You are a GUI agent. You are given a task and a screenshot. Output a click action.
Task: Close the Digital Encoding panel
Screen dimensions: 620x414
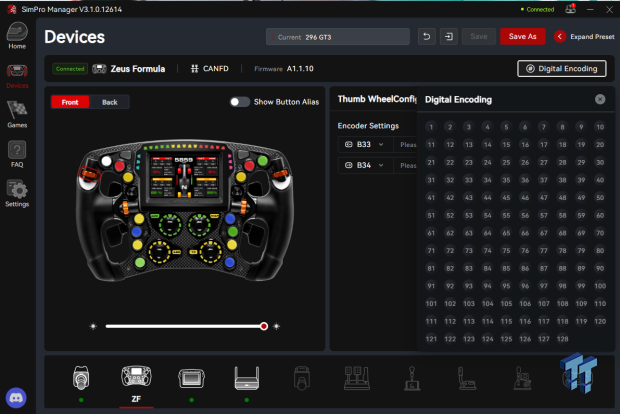(x=600, y=99)
